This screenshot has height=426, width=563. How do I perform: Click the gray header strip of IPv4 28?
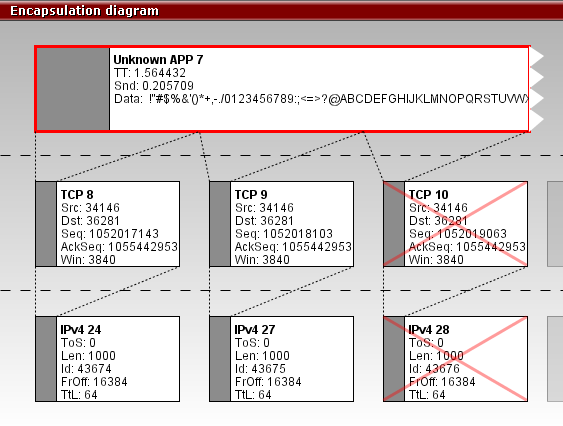(x=394, y=359)
